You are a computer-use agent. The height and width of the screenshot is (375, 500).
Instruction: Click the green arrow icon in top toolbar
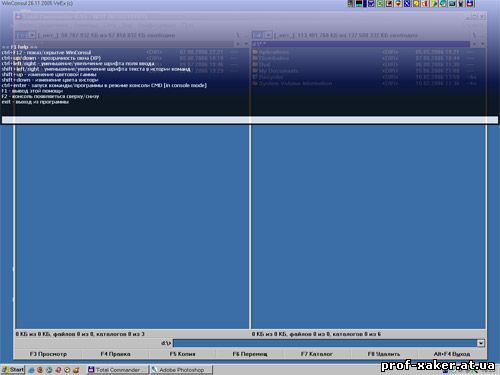pyautogui.click(x=434, y=4)
